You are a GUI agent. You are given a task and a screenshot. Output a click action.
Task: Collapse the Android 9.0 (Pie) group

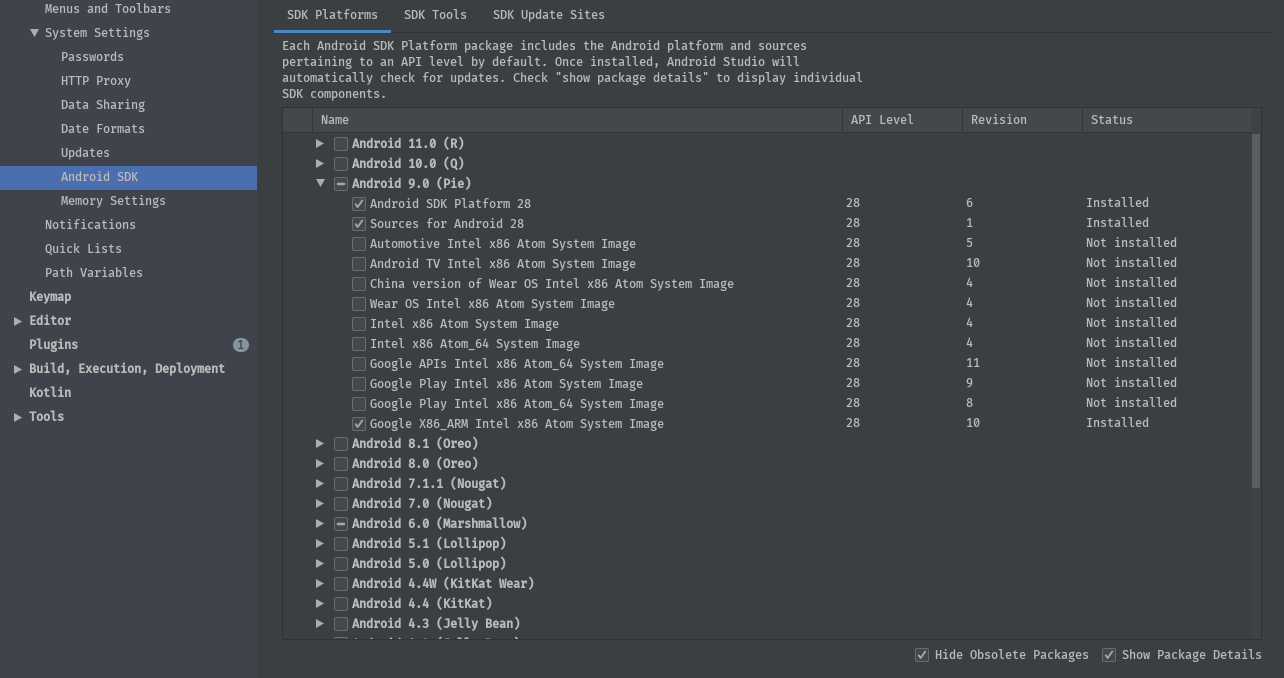pyautogui.click(x=320, y=183)
